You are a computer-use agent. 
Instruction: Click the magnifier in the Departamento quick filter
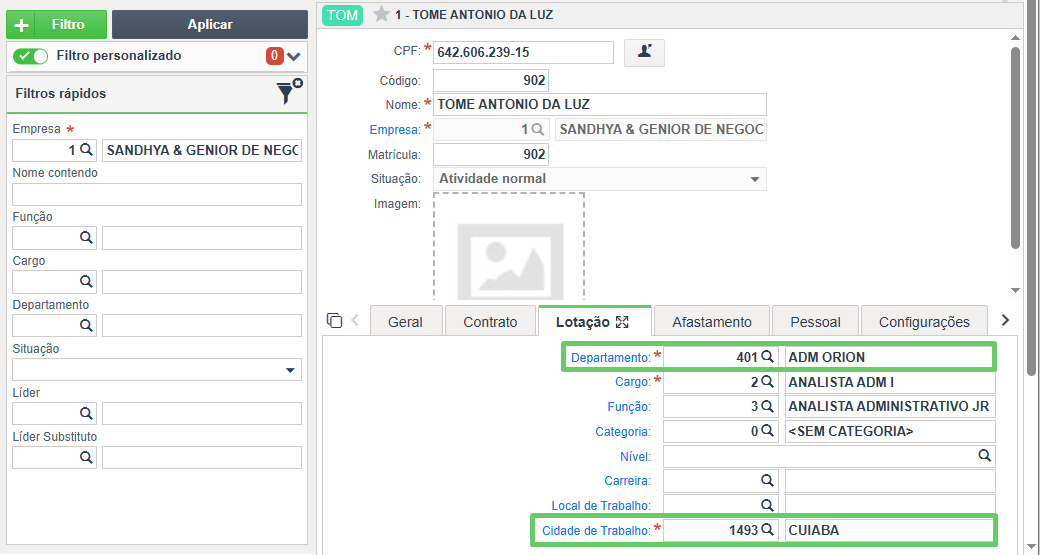pos(86,325)
